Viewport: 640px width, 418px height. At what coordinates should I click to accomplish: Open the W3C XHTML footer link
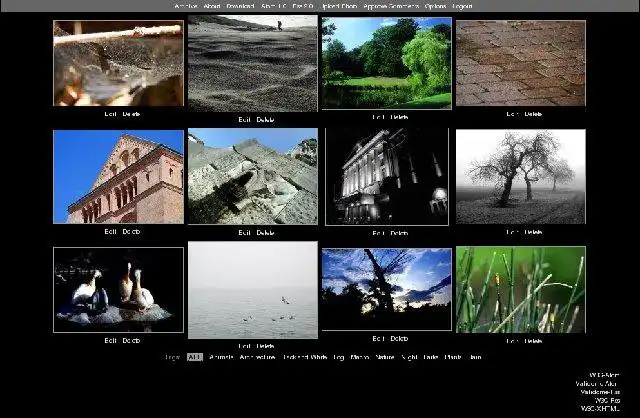[x=600, y=408]
